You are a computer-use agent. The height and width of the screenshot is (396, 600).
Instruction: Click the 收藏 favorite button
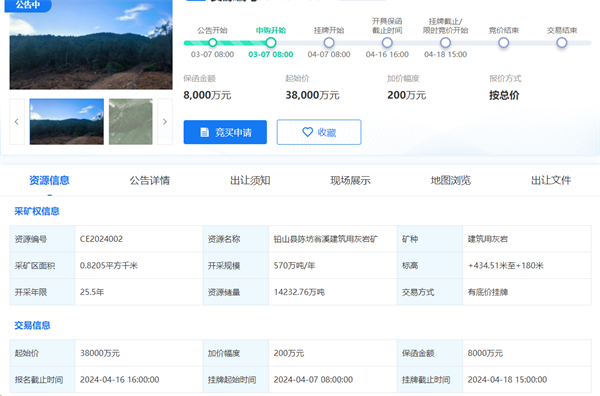(x=319, y=132)
